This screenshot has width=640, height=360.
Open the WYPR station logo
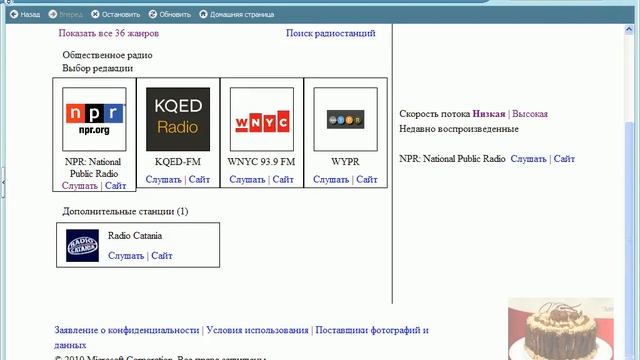pos(345,119)
